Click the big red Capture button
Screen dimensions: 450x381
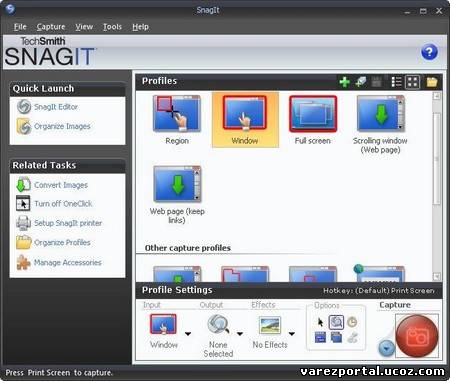[x=417, y=336]
